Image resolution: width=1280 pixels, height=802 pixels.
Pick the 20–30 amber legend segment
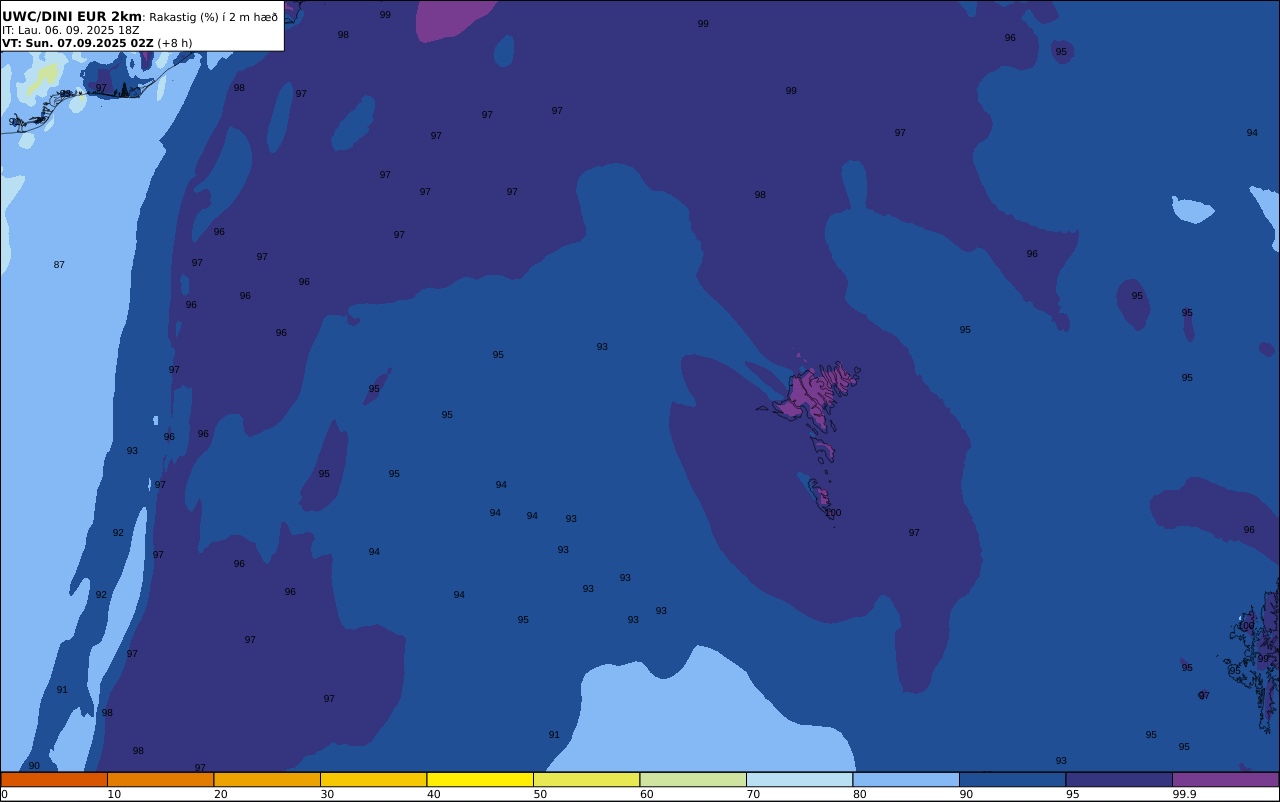(267, 779)
